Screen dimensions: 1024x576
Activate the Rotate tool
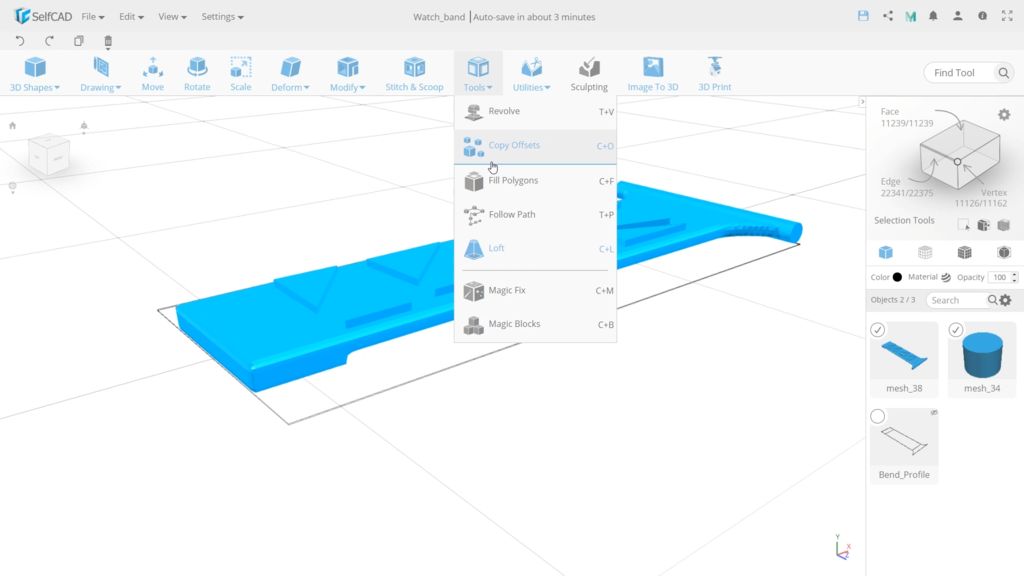(x=197, y=73)
